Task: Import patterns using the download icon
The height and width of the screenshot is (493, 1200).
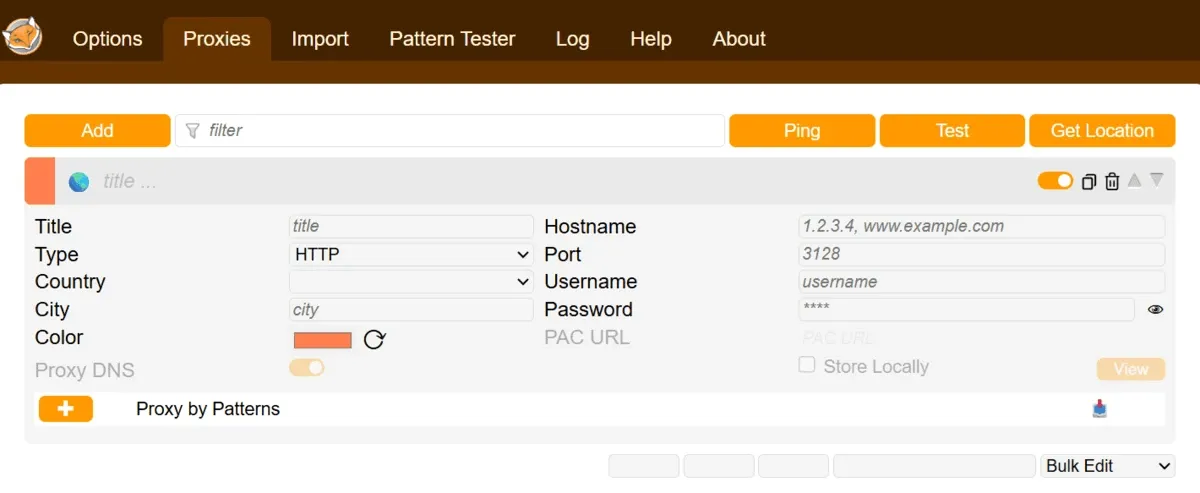Action: tap(1100, 408)
